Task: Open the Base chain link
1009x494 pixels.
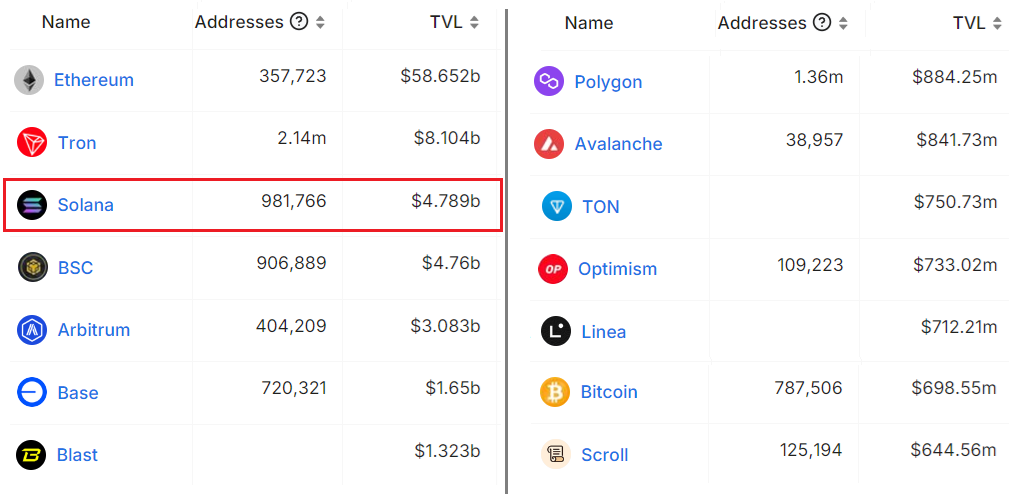Action: tap(78, 392)
